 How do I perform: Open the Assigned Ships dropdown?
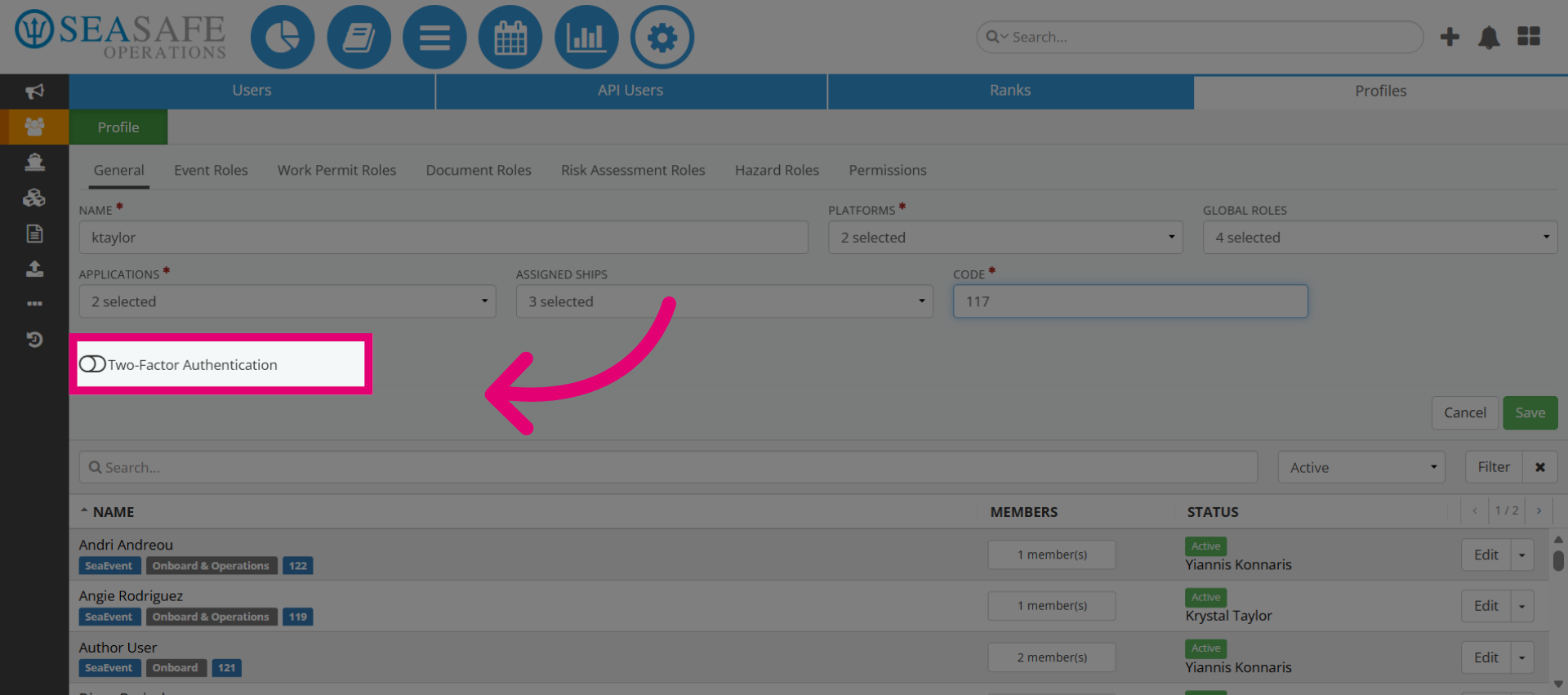tap(724, 301)
